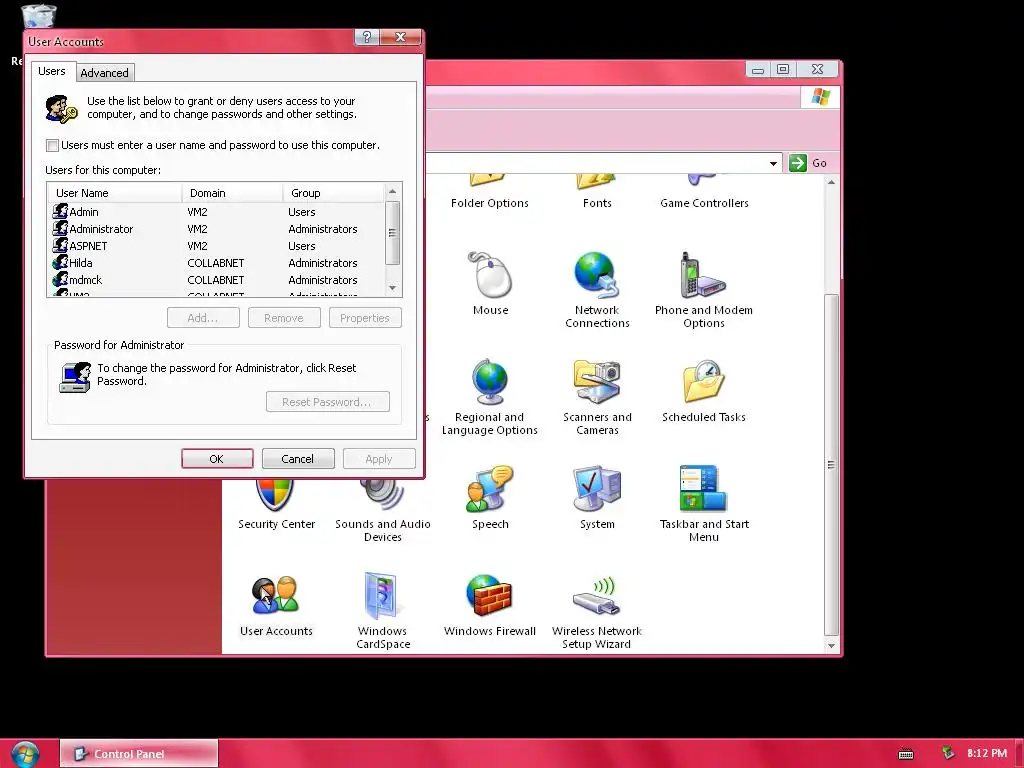The image size is (1024, 768).
Task: Click the network tray icon near clock
Action: coord(948,753)
